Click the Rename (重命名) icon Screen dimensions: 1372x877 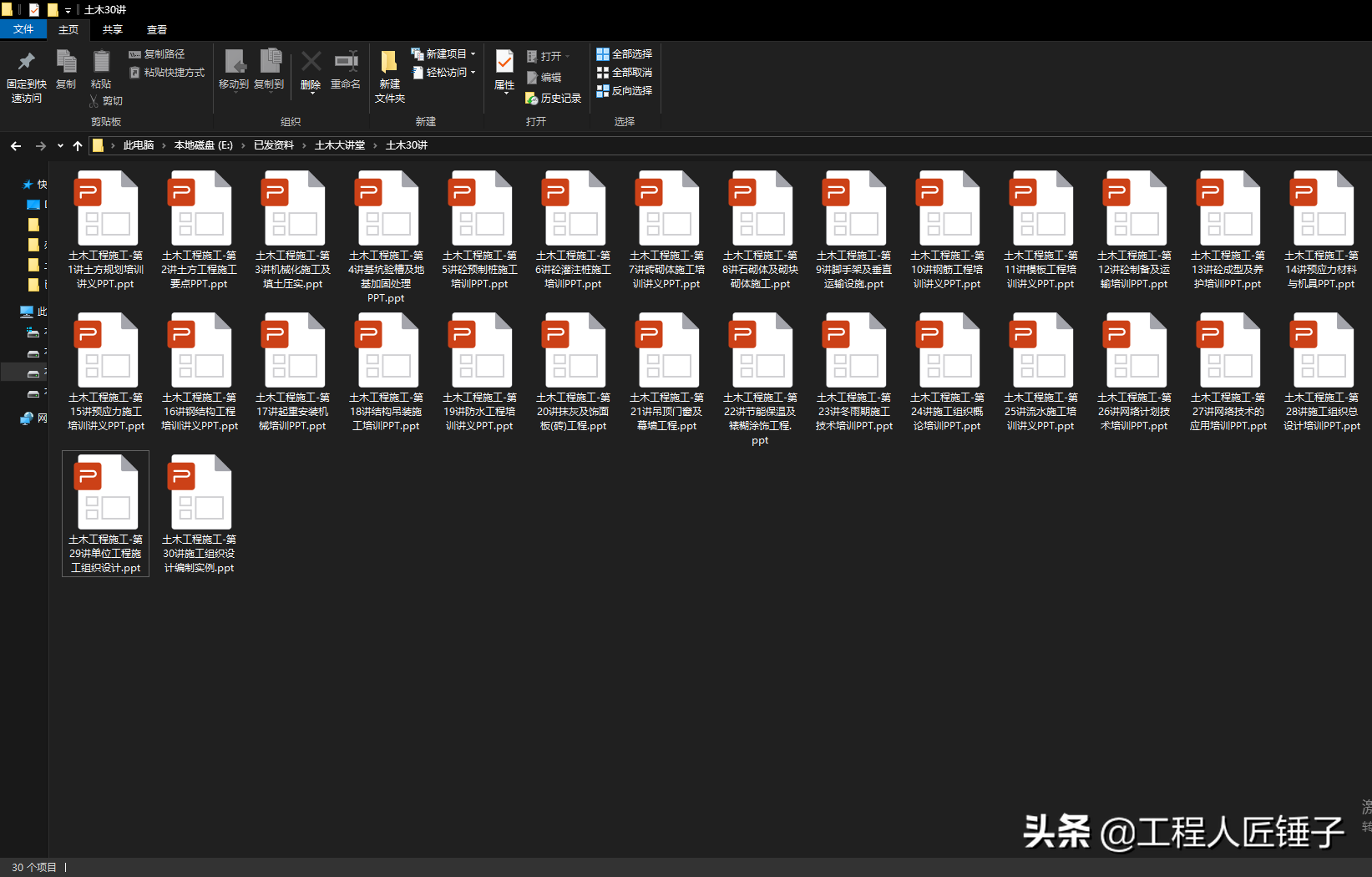click(346, 61)
